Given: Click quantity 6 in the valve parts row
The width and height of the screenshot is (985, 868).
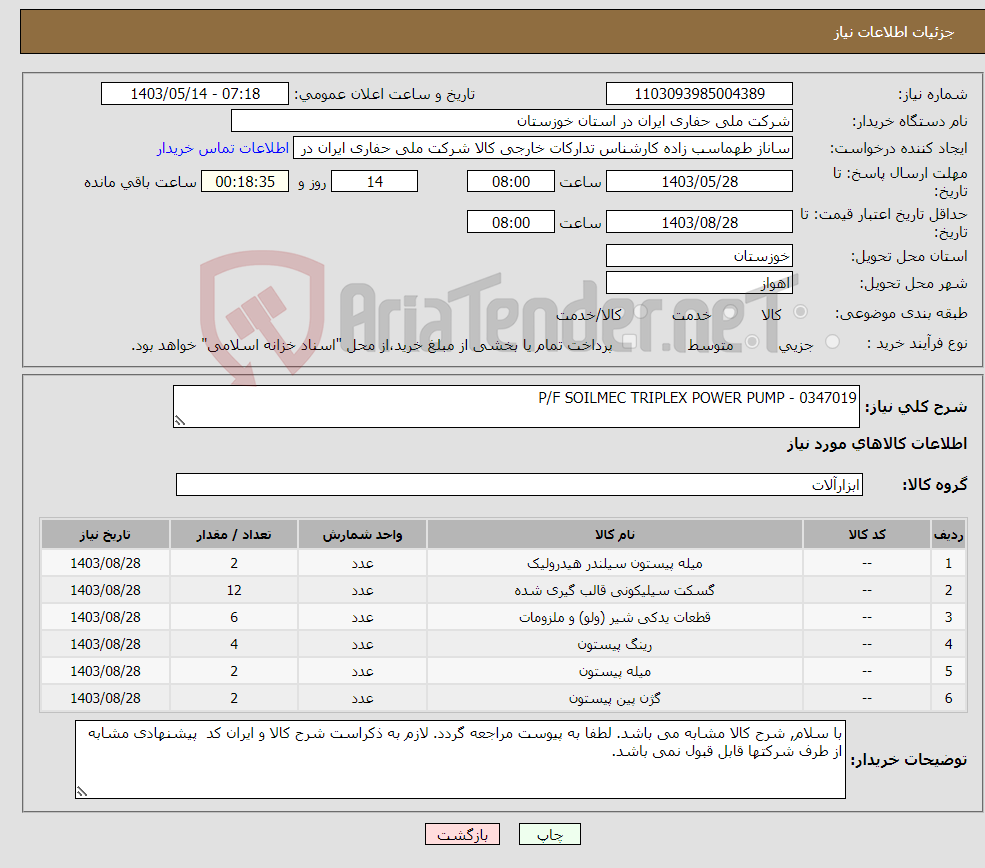Looking at the screenshot, I should pos(234,617).
